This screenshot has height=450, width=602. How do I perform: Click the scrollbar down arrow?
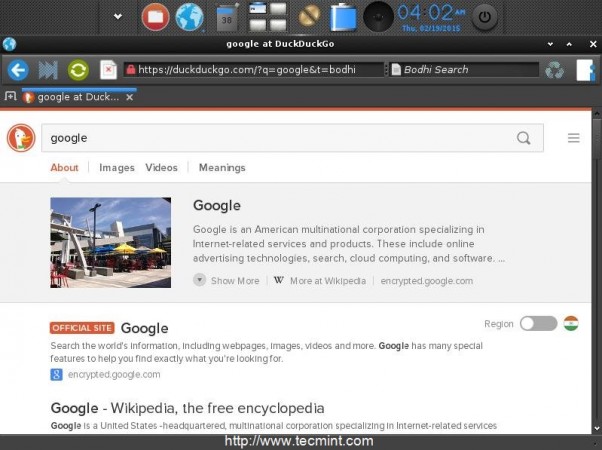[x=597, y=428]
